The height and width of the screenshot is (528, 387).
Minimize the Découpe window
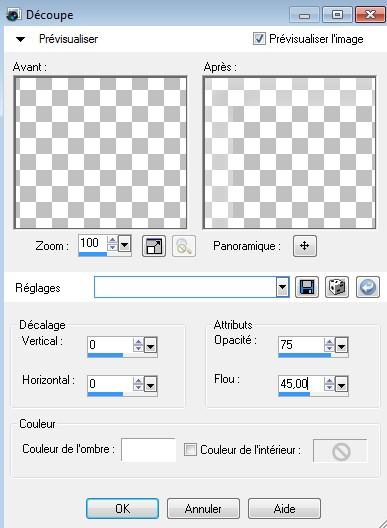(x=304, y=15)
